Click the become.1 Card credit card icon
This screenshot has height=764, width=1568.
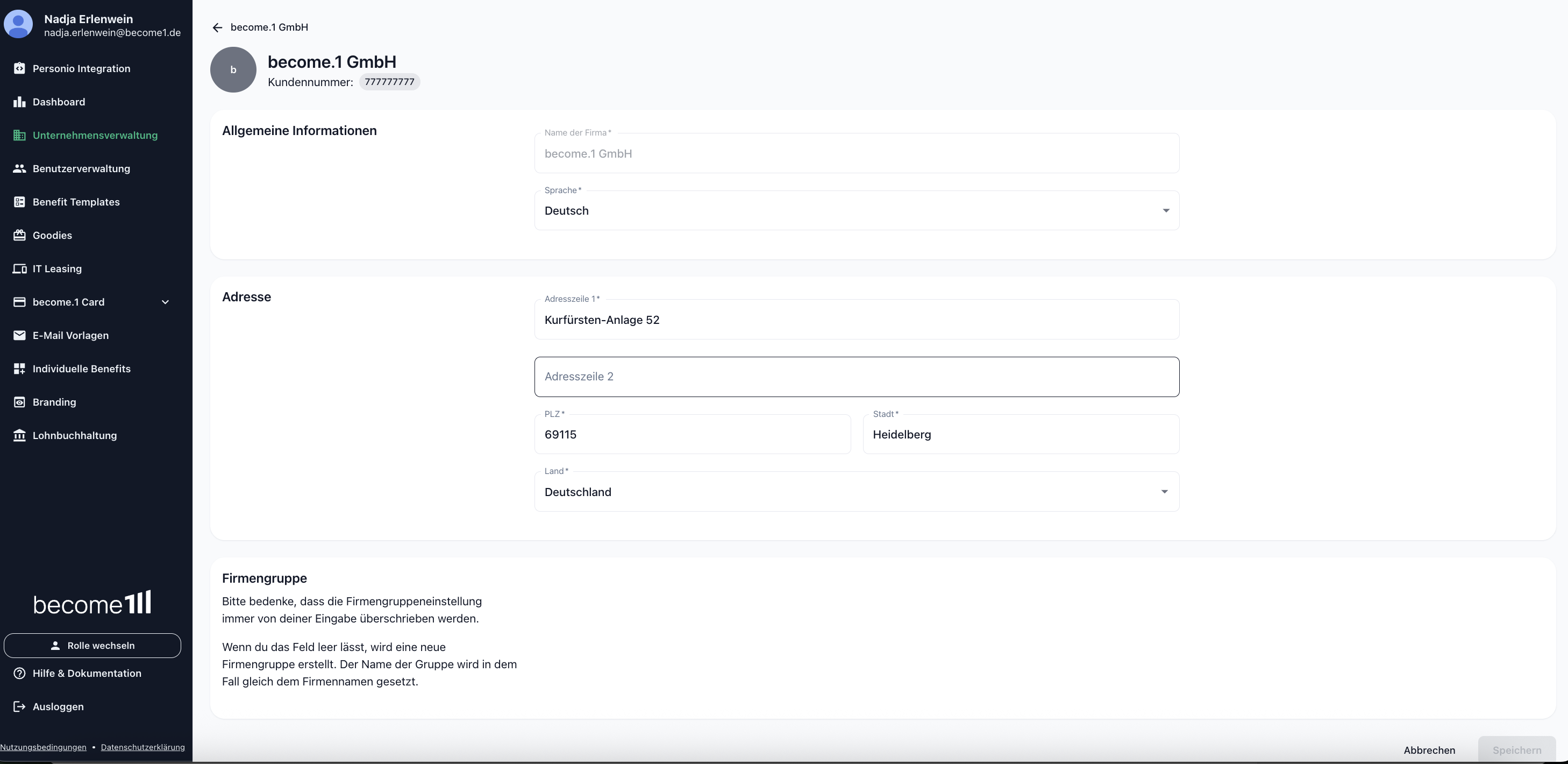(19, 302)
